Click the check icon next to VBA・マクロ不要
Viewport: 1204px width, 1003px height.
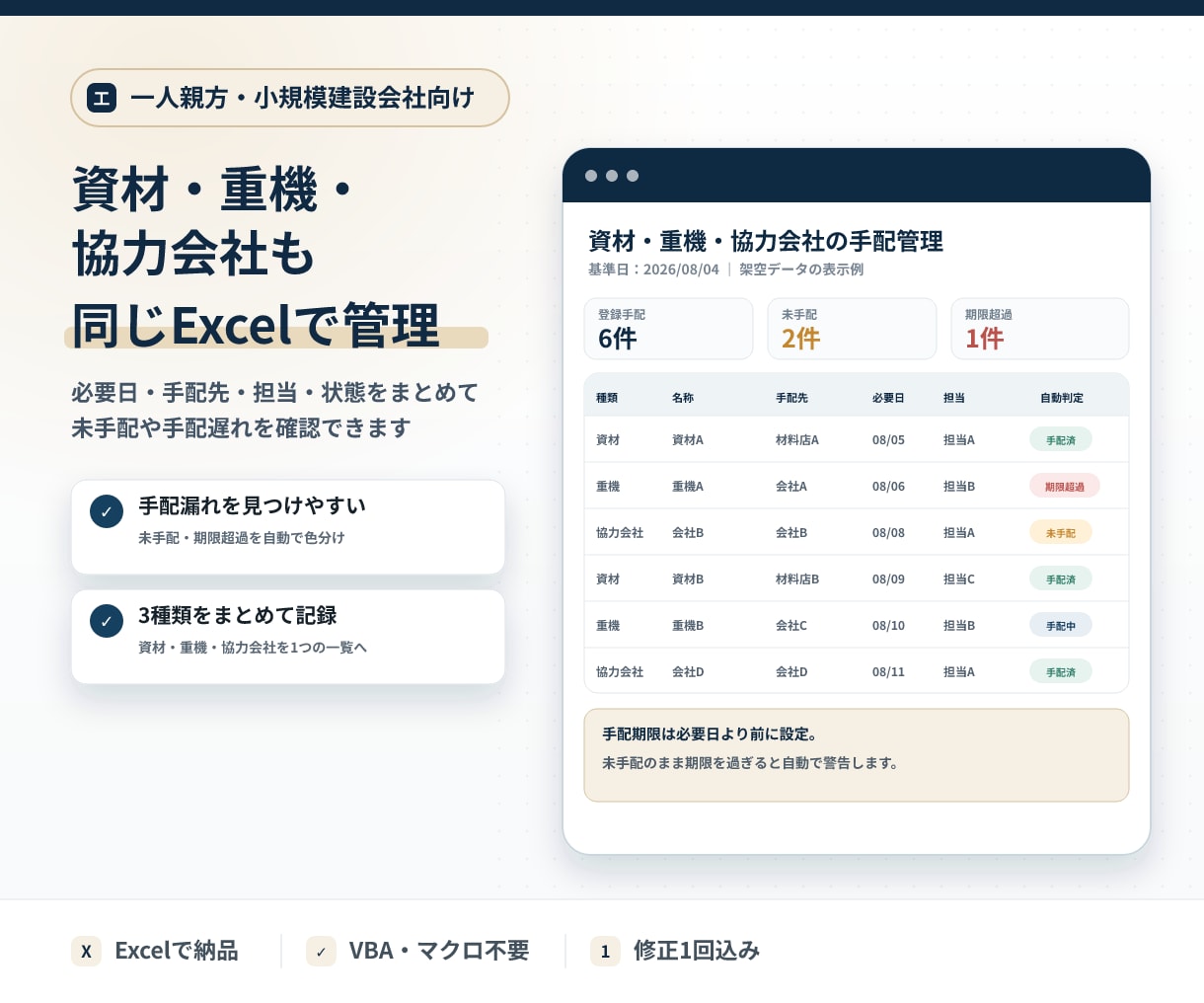(x=321, y=951)
